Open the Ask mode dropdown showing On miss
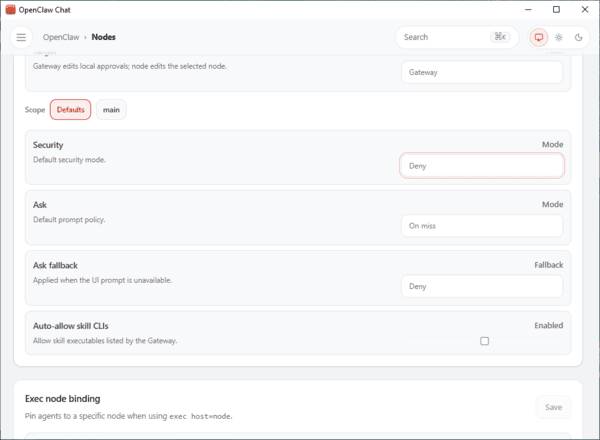 481,226
